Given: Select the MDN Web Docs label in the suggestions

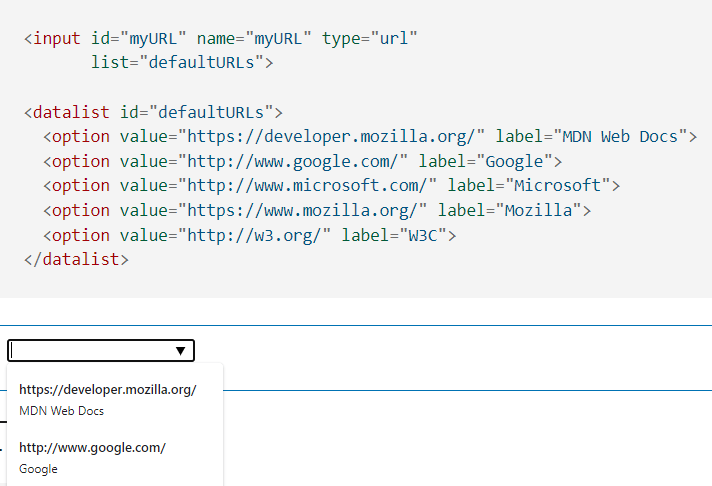Looking at the screenshot, I should tap(61, 411).
